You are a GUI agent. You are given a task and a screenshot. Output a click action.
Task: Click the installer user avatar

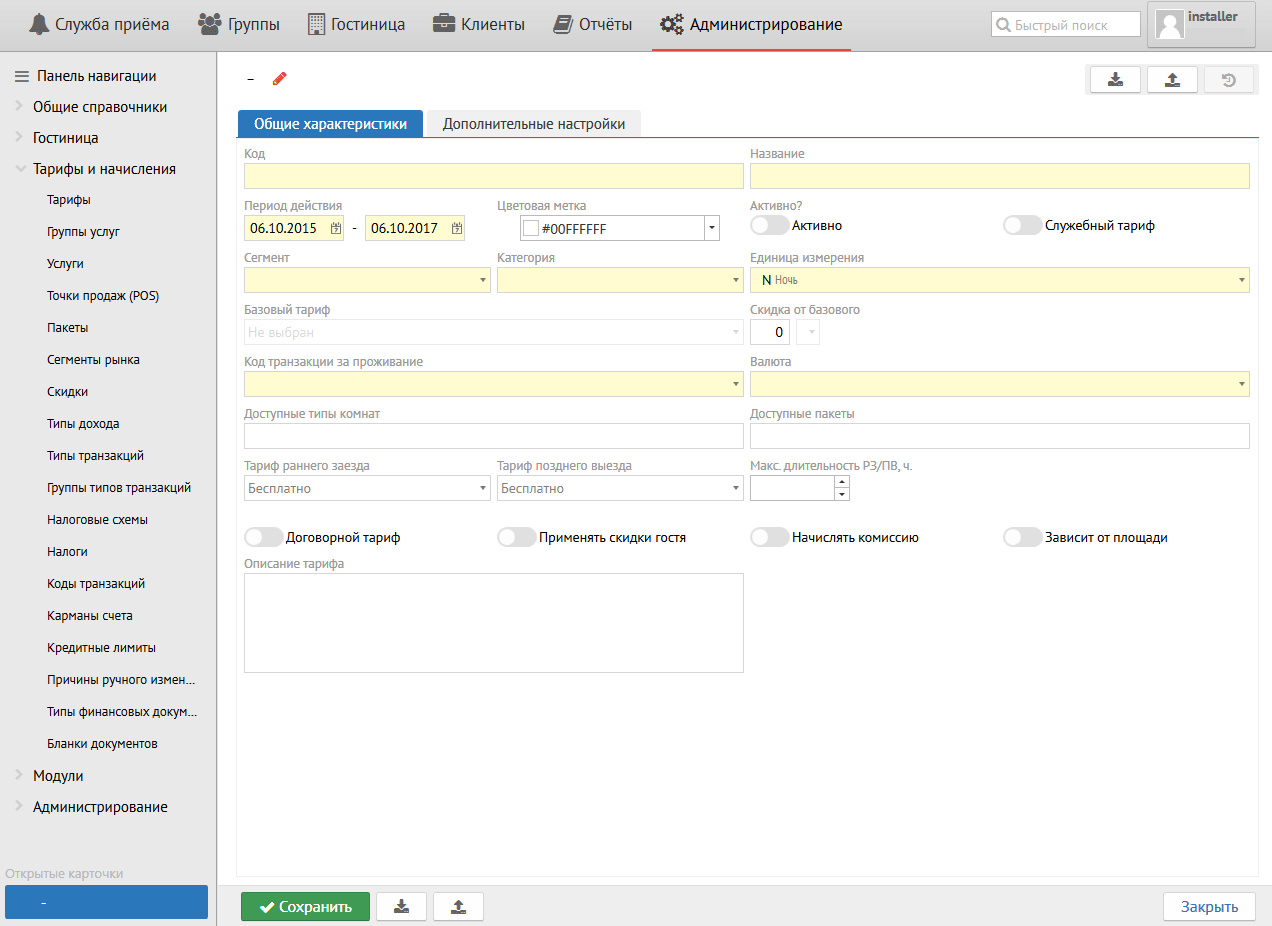(x=1169, y=25)
